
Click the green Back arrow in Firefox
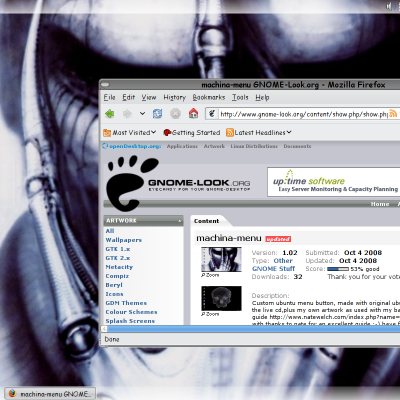[x=109, y=114]
